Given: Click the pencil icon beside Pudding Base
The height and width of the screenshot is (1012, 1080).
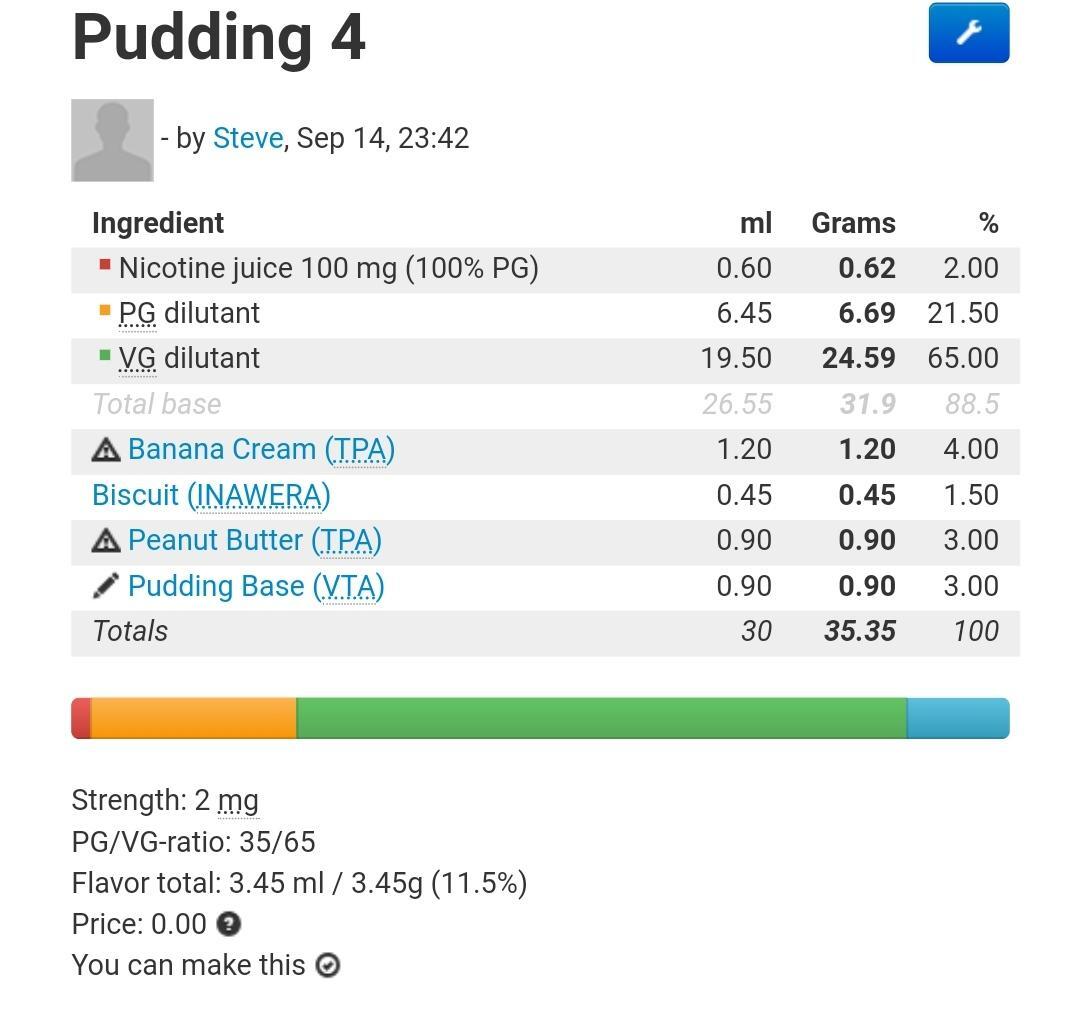Looking at the screenshot, I should coord(106,586).
